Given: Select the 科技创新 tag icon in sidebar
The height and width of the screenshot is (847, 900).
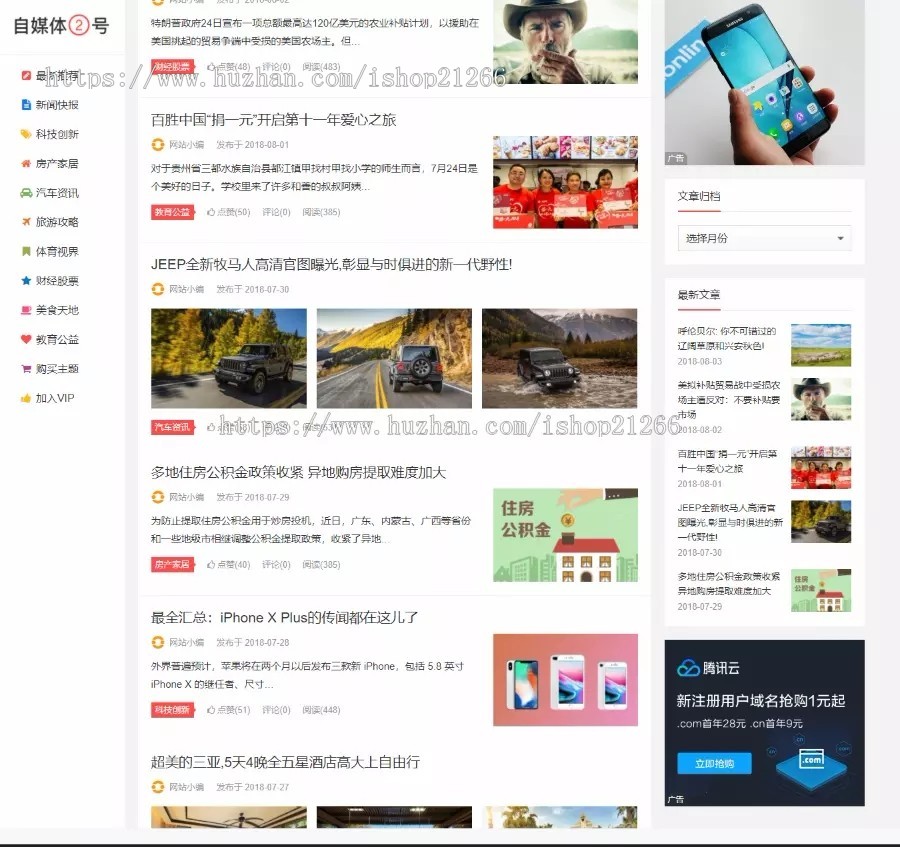Looking at the screenshot, I should tap(28, 134).
